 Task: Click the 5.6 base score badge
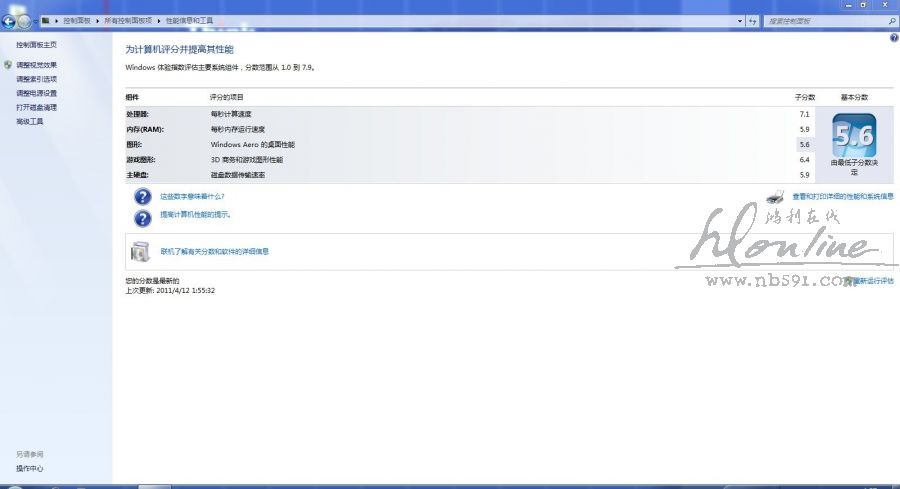(x=853, y=136)
